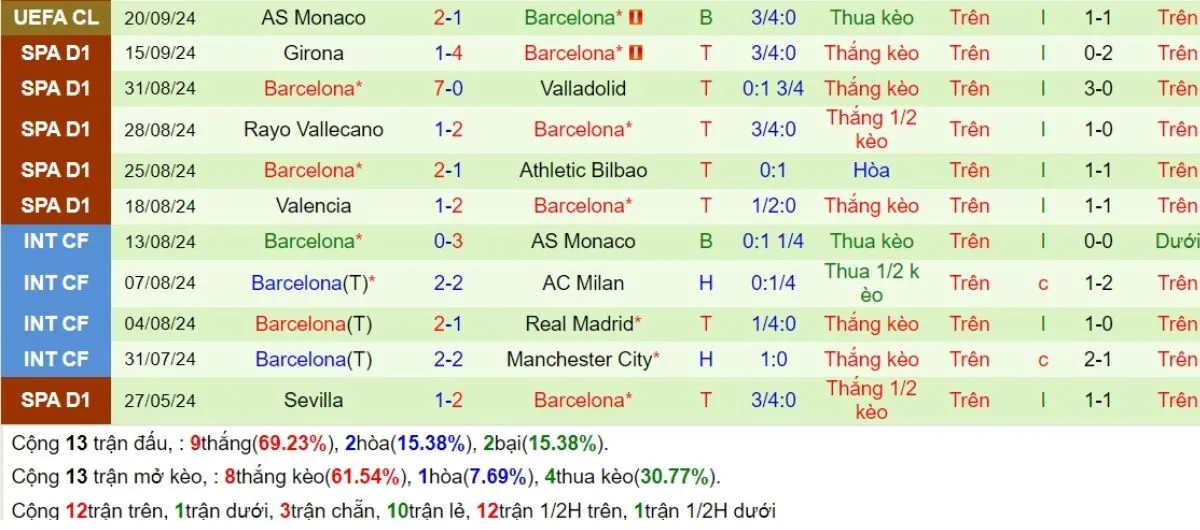Click the 0-3 score in the 13/08/24 match
The height and width of the screenshot is (530, 1200).
point(447,241)
